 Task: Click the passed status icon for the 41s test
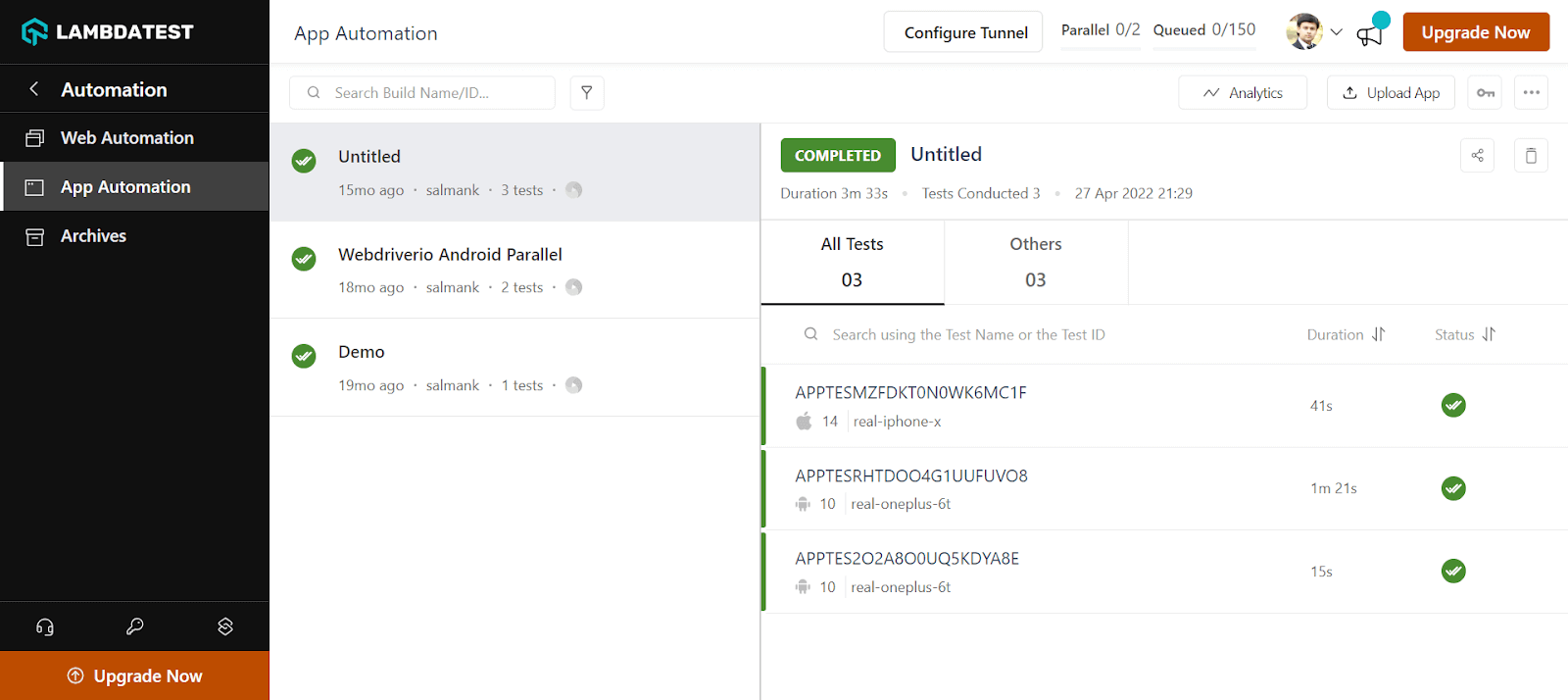[1453, 405]
